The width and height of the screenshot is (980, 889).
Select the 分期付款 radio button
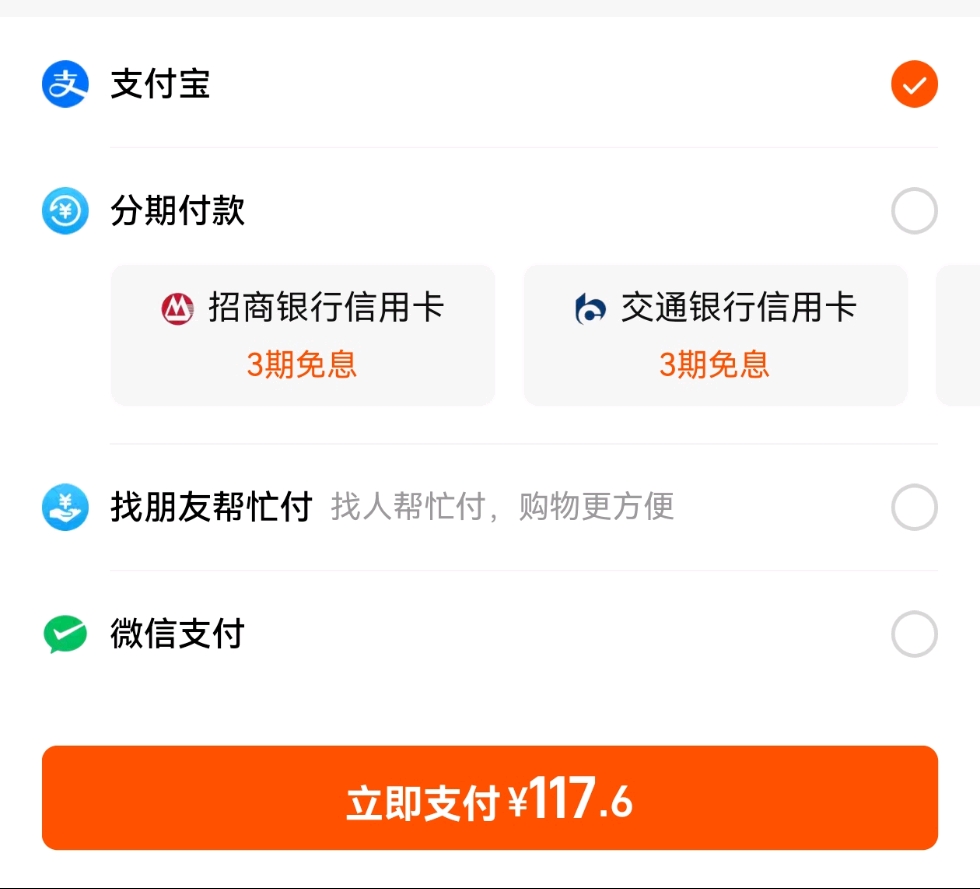click(914, 211)
